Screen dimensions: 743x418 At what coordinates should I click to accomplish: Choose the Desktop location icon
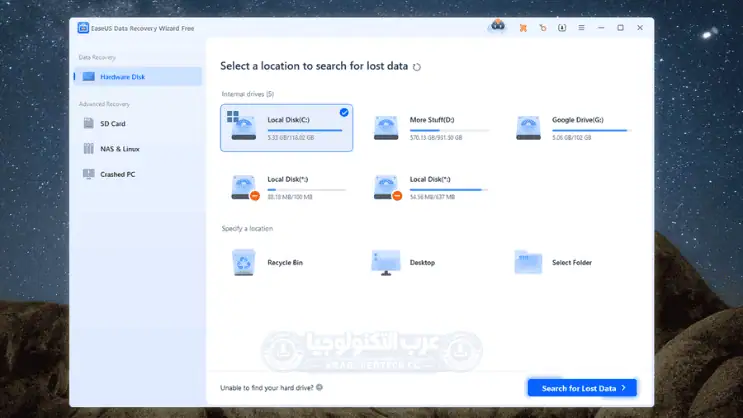(x=386, y=263)
